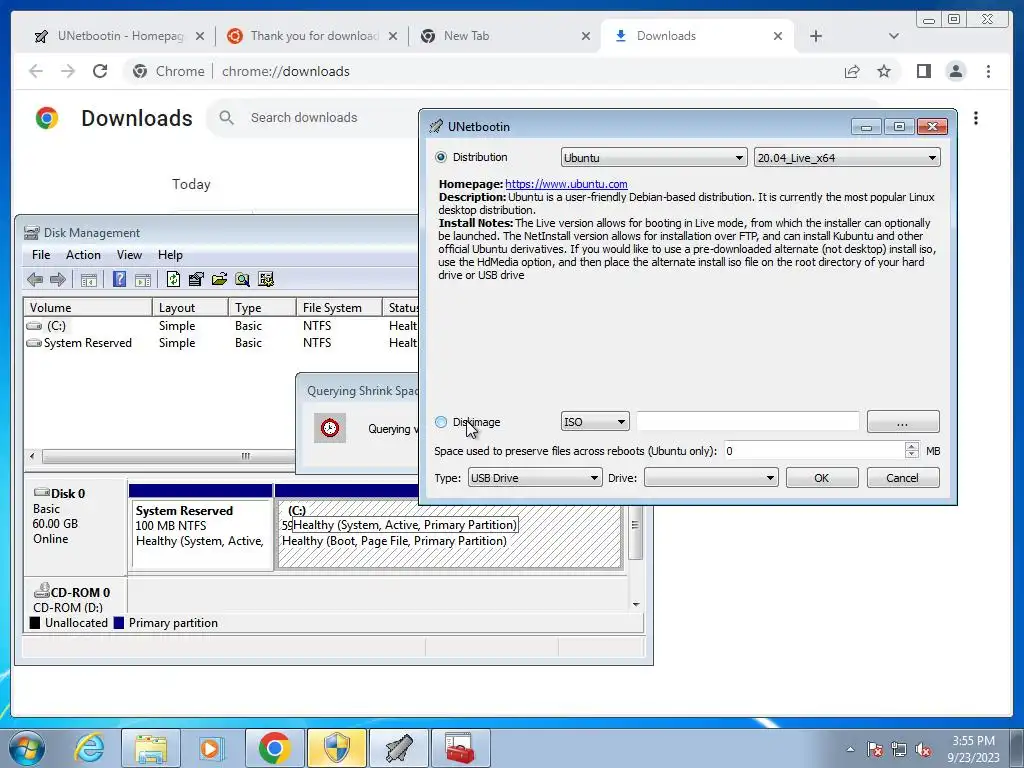The height and width of the screenshot is (768, 1024).
Task: Toggle action pane icon in Disk Management toolbar
Action: point(142,280)
